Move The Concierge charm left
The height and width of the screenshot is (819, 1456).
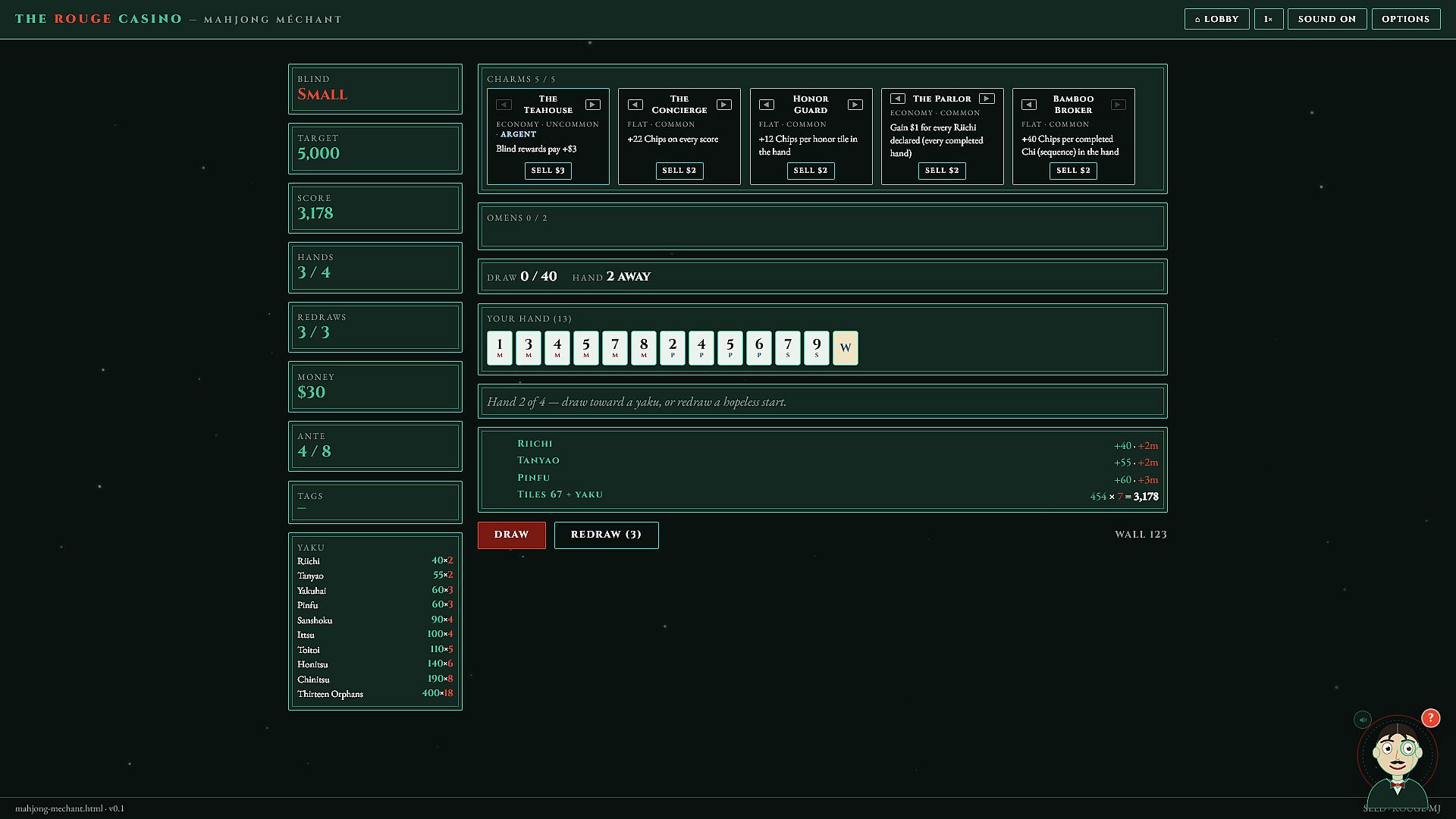click(x=635, y=105)
